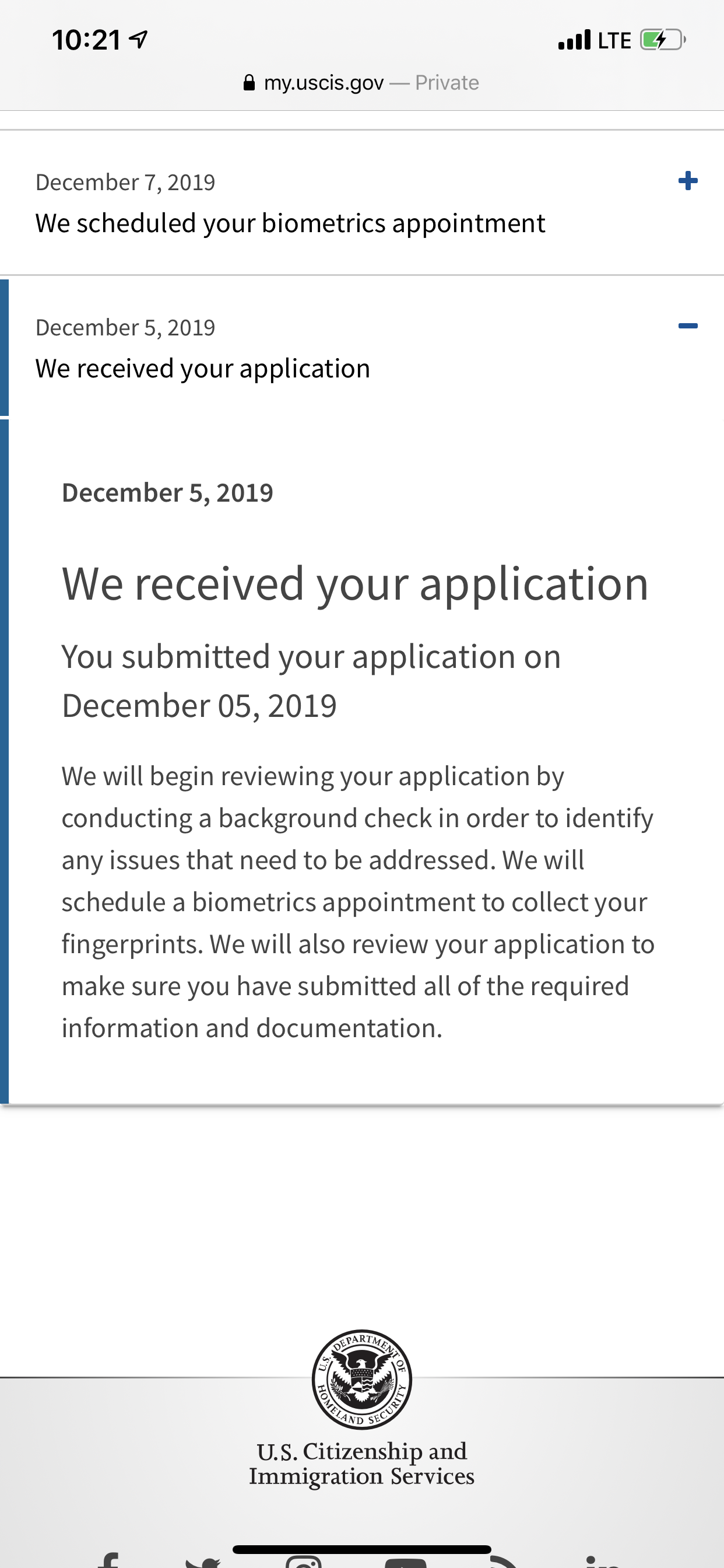
Task: Tap the battery charging icon in status bar
Action: click(663, 40)
